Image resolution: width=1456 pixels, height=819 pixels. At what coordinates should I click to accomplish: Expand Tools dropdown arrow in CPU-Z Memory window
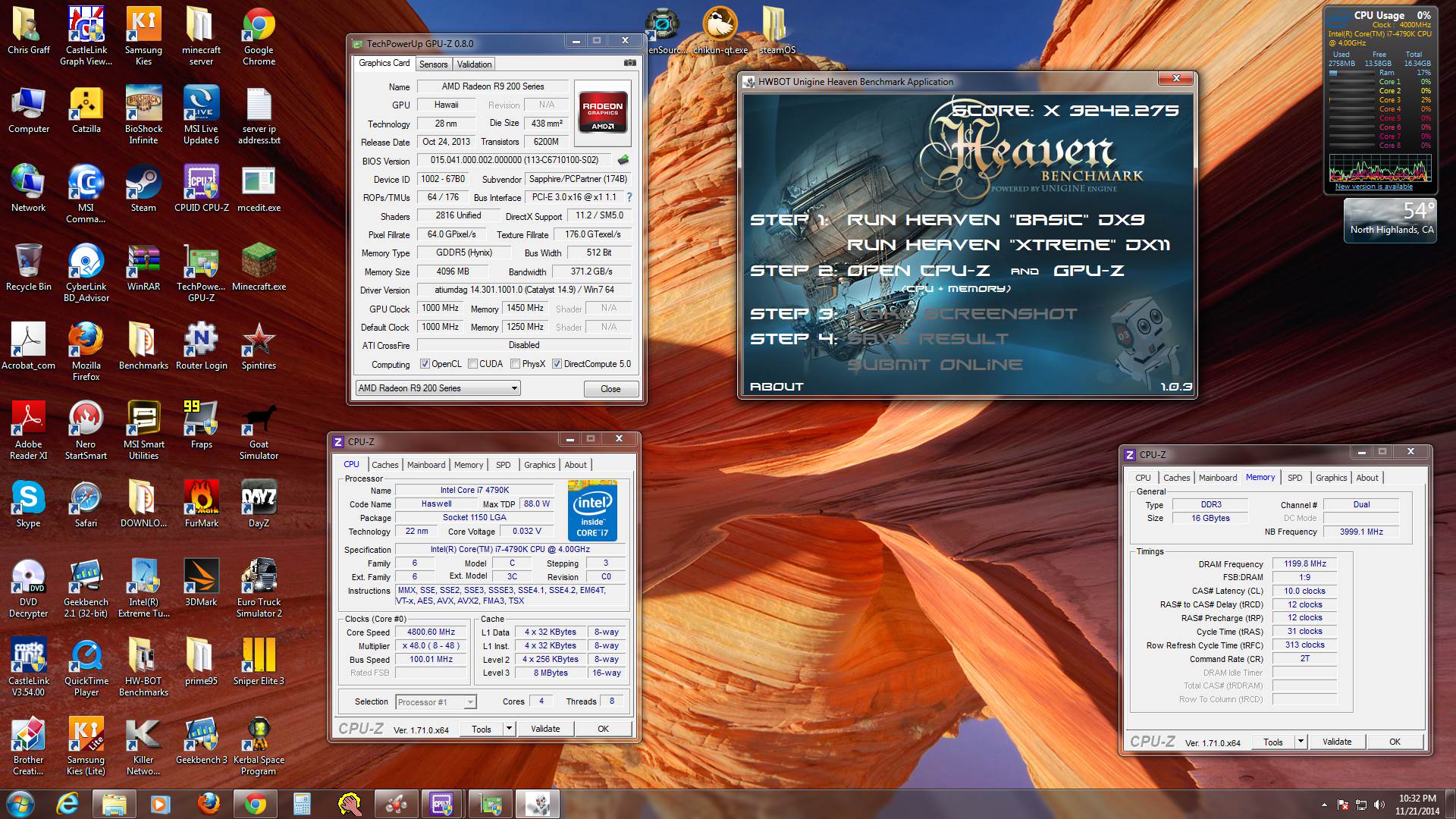tap(1301, 742)
